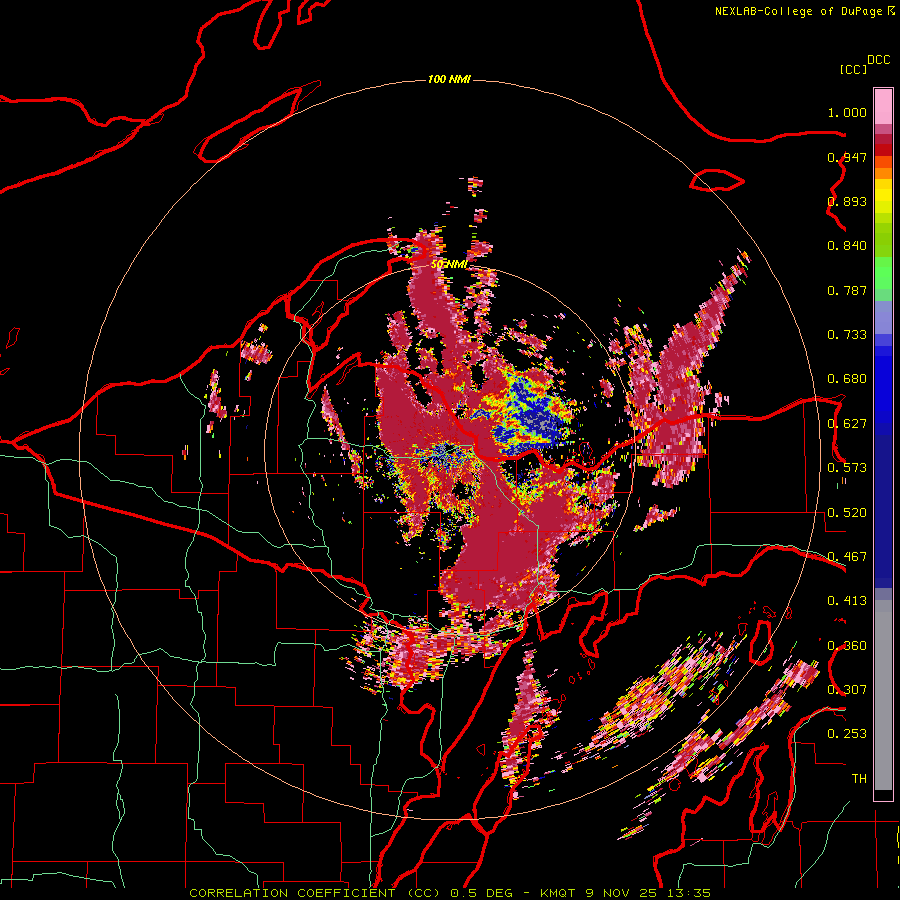Click the 0.840 color scale value

[x=847, y=246]
